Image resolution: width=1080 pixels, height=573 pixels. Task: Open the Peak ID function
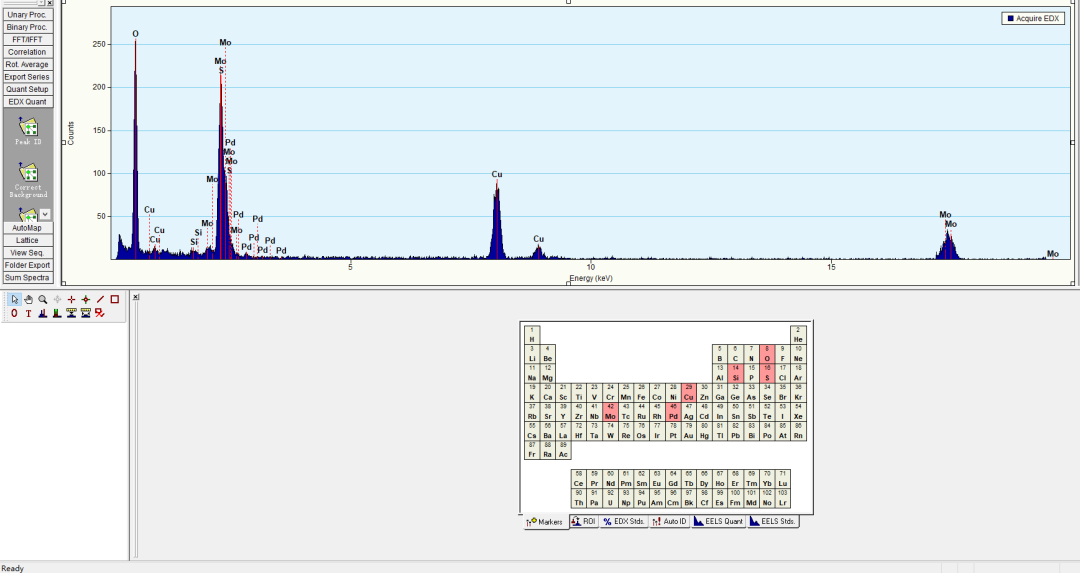click(x=28, y=131)
